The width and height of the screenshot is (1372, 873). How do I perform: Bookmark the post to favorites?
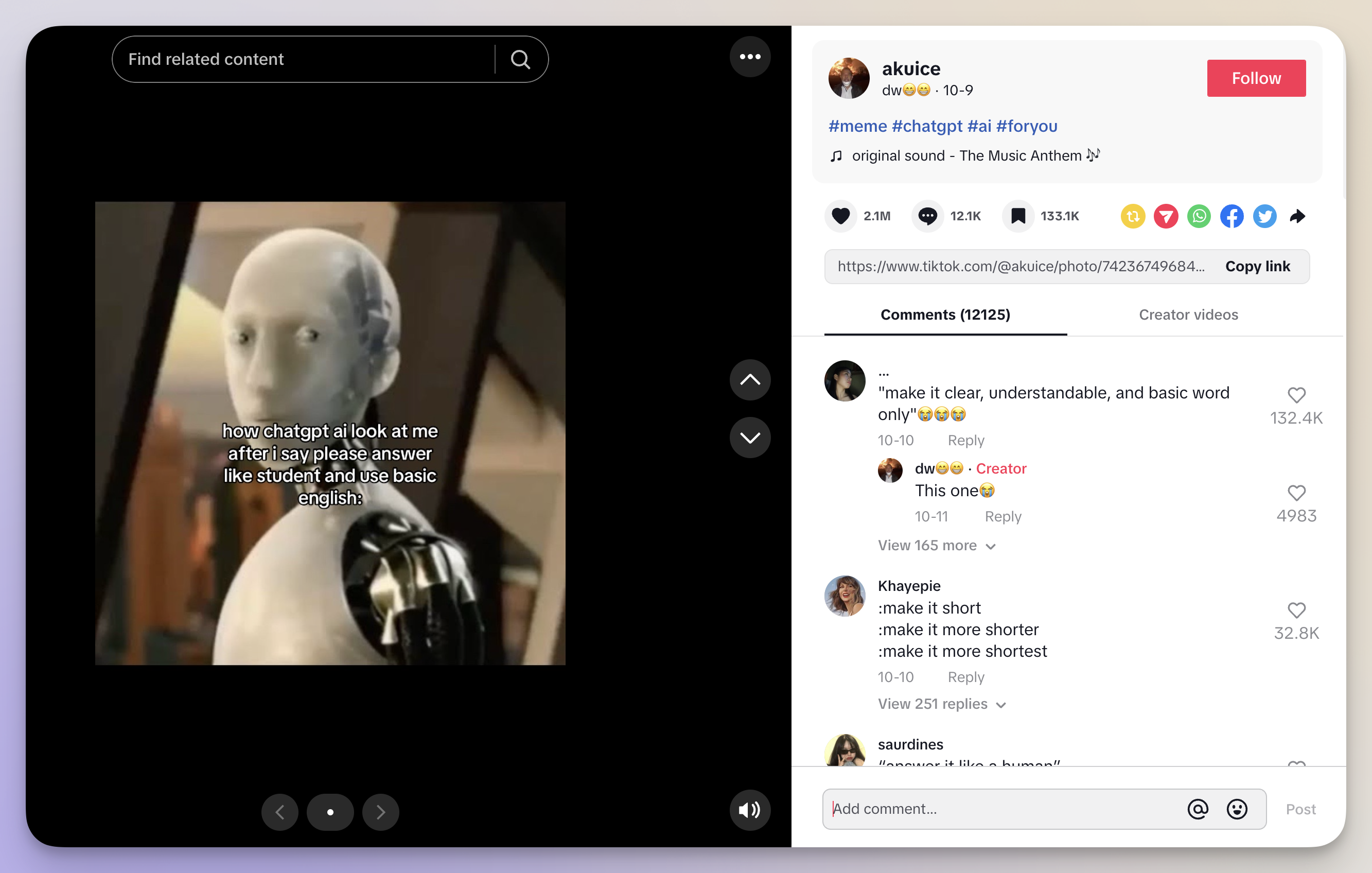1017,216
